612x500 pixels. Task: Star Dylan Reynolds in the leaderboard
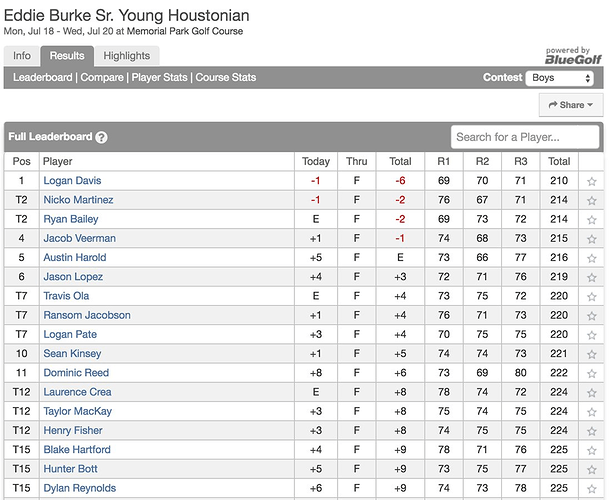click(x=592, y=488)
